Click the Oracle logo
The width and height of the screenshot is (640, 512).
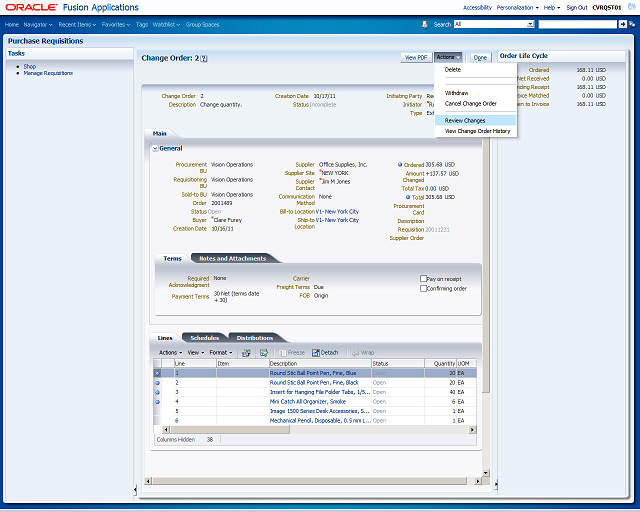[31, 7]
